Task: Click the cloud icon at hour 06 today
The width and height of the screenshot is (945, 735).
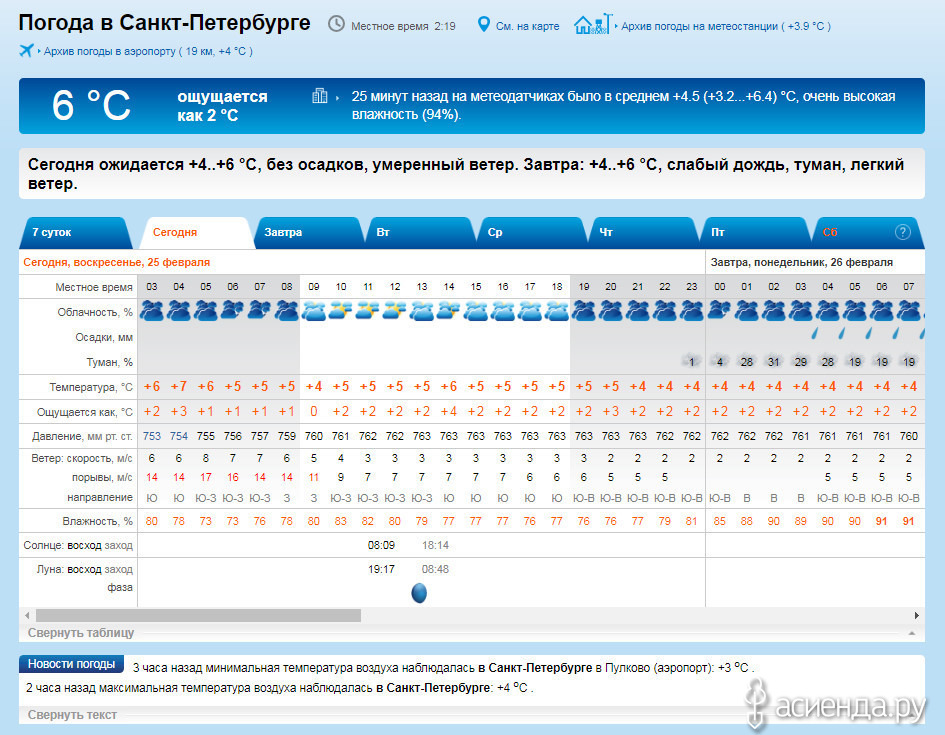Action: pos(233,311)
